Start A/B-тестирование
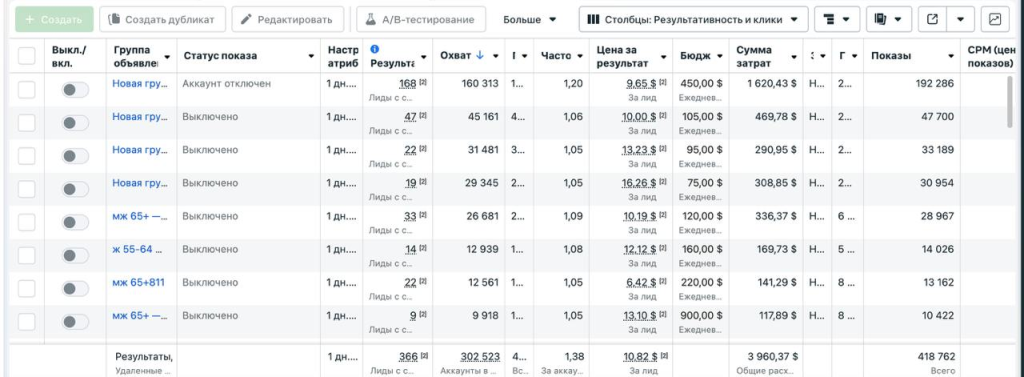1024x377 pixels. [421, 20]
